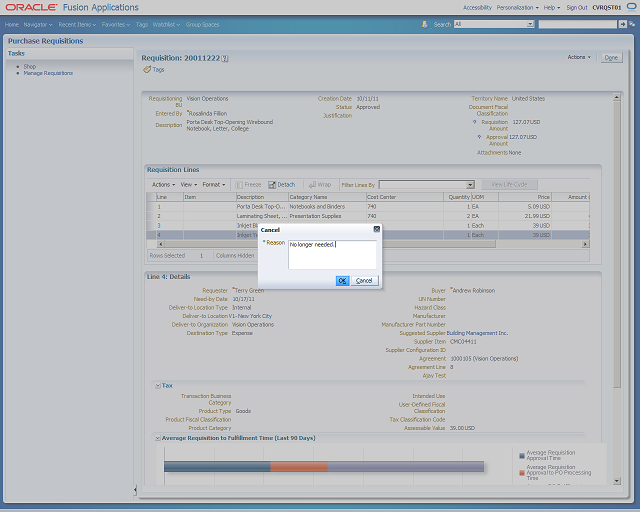Click the top search text field
The width and height of the screenshot is (640, 512).
pos(578,24)
